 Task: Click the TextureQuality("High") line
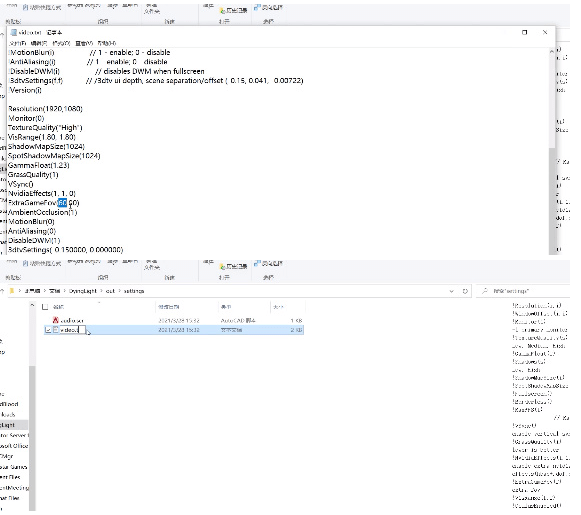tap(45, 128)
